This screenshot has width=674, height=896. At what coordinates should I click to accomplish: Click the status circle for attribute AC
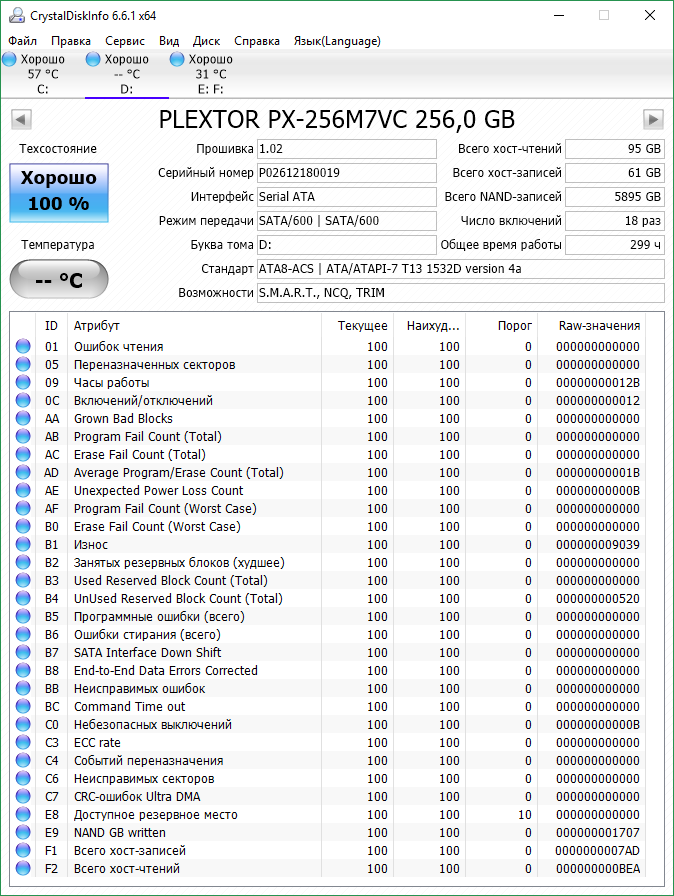(x=23, y=454)
